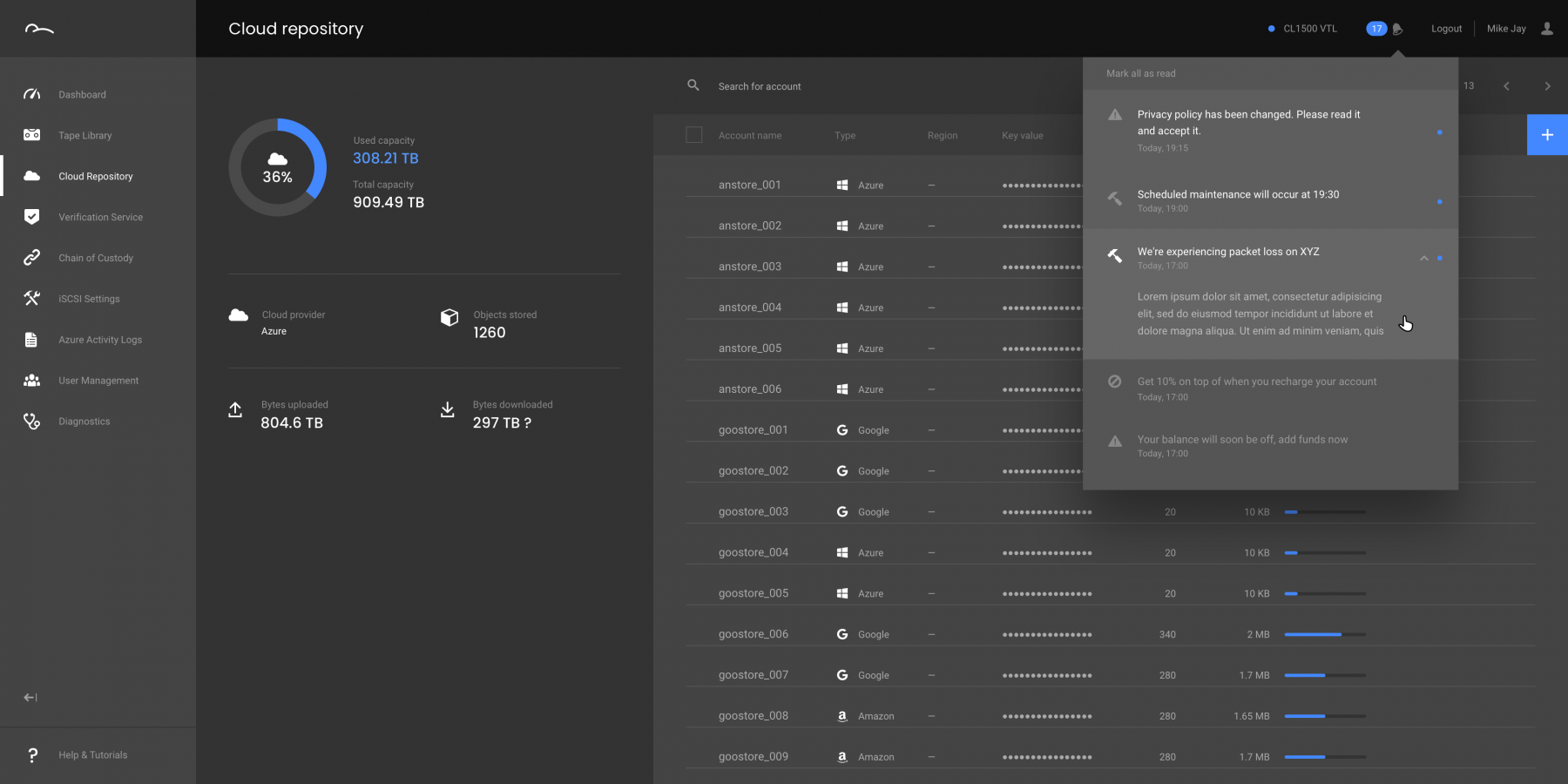Click the Mike Jay user profile icon
The height and width of the screenshot is (784, 1568).
1547,29
